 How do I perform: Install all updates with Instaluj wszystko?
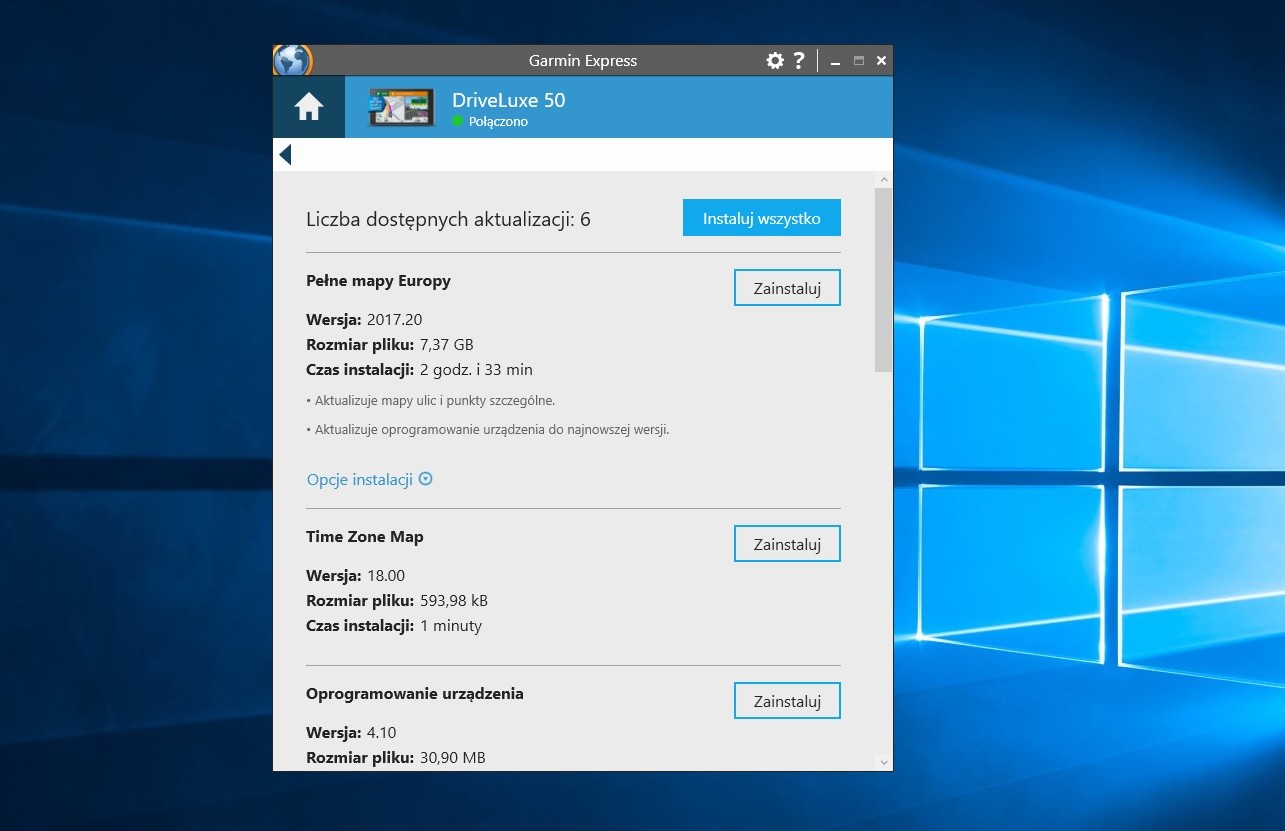762,218
